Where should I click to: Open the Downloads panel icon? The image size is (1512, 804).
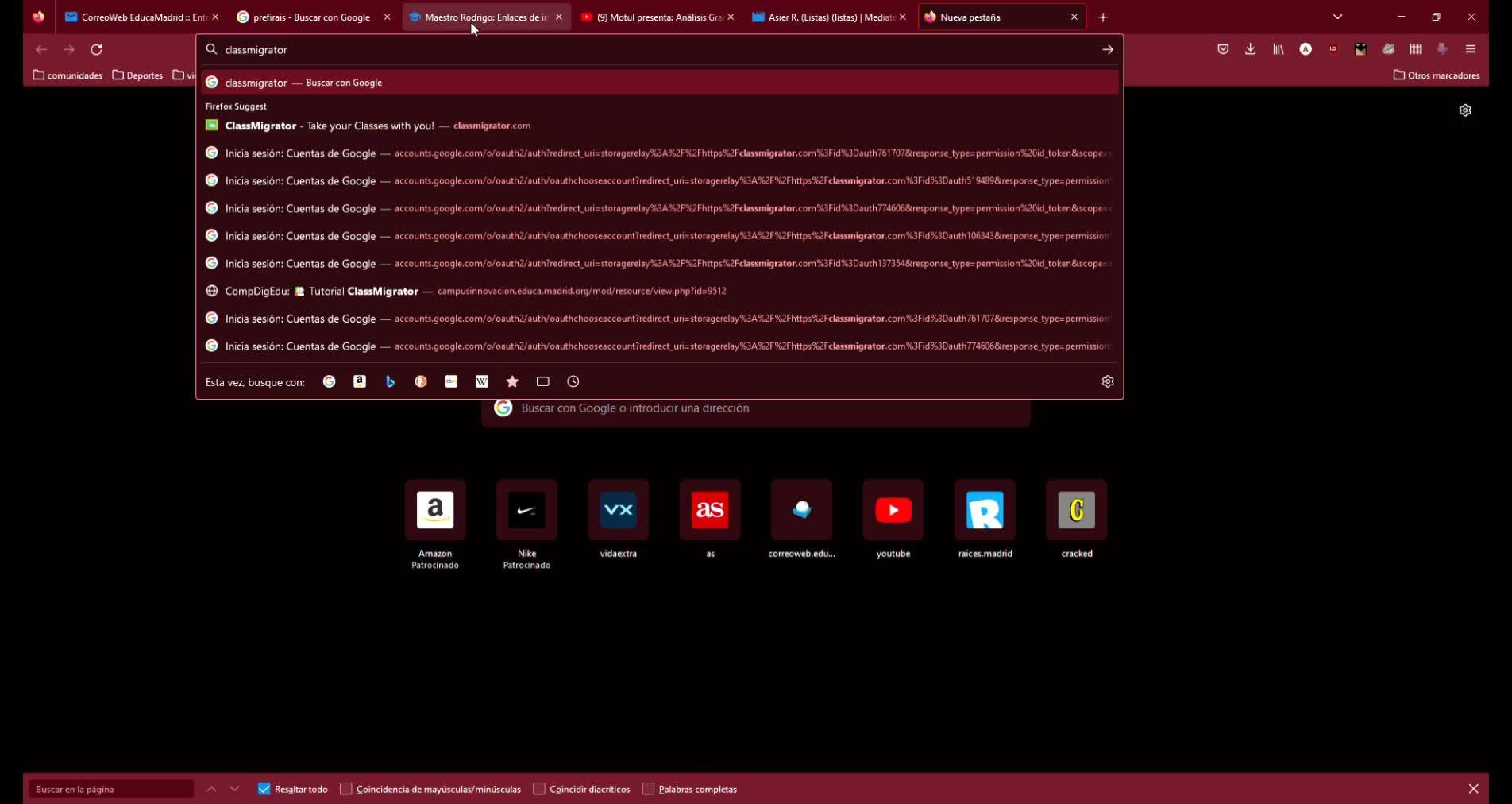click(1250, 49)
